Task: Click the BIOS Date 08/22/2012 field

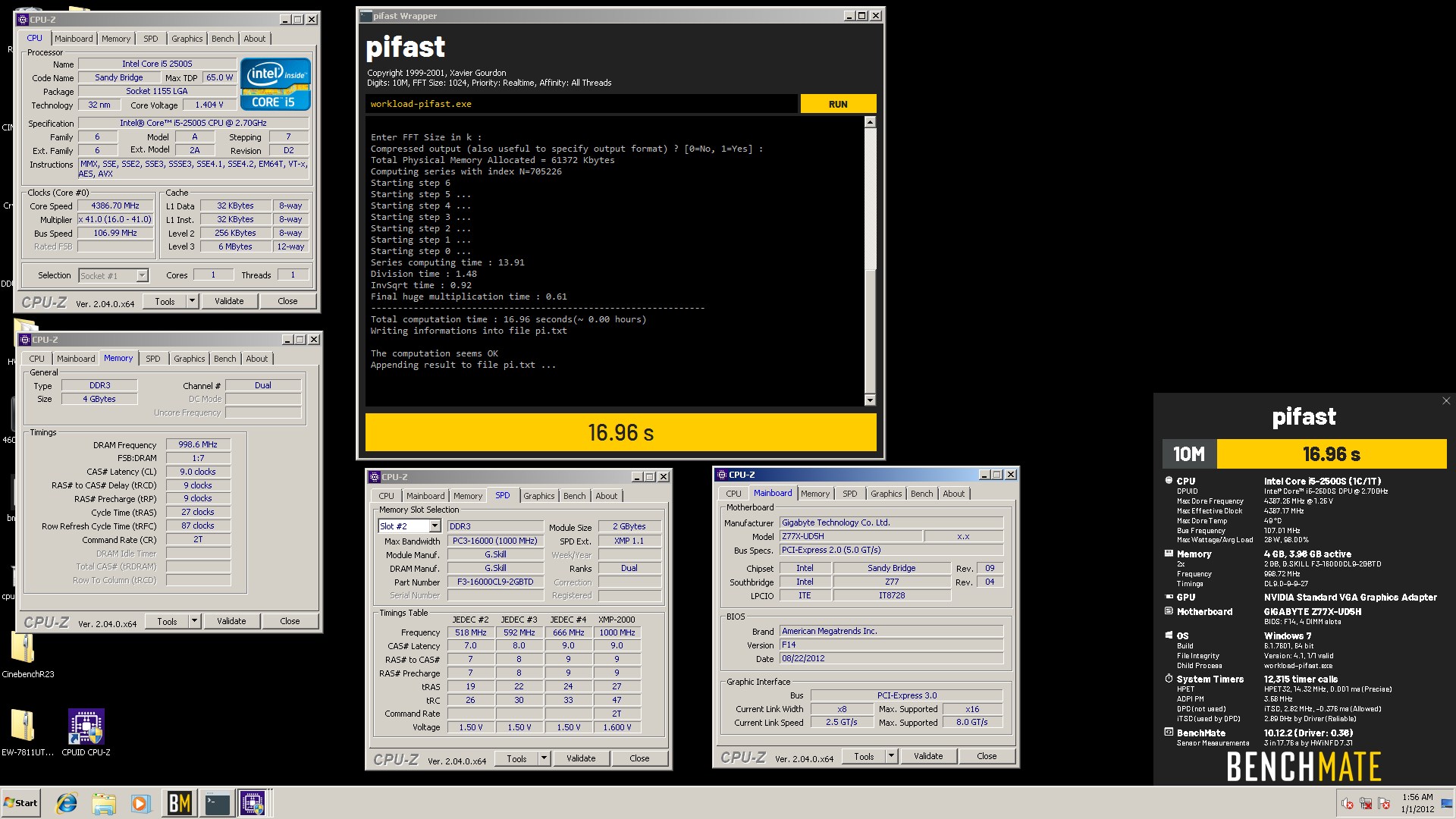Action: pyautogui.click(x=891, y=659)
